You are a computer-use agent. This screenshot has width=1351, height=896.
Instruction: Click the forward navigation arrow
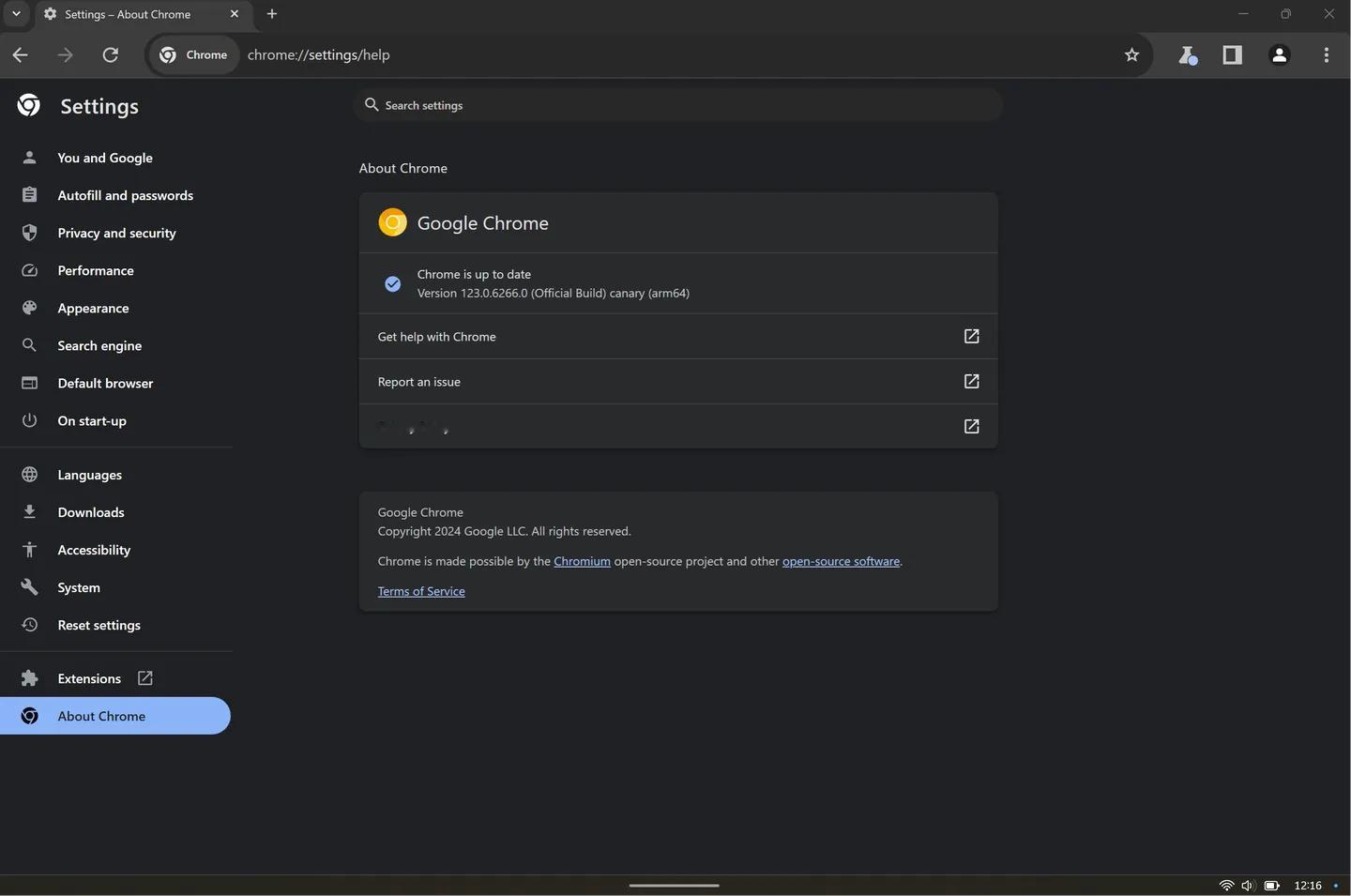pyautogui.click(x=65, y=55)
